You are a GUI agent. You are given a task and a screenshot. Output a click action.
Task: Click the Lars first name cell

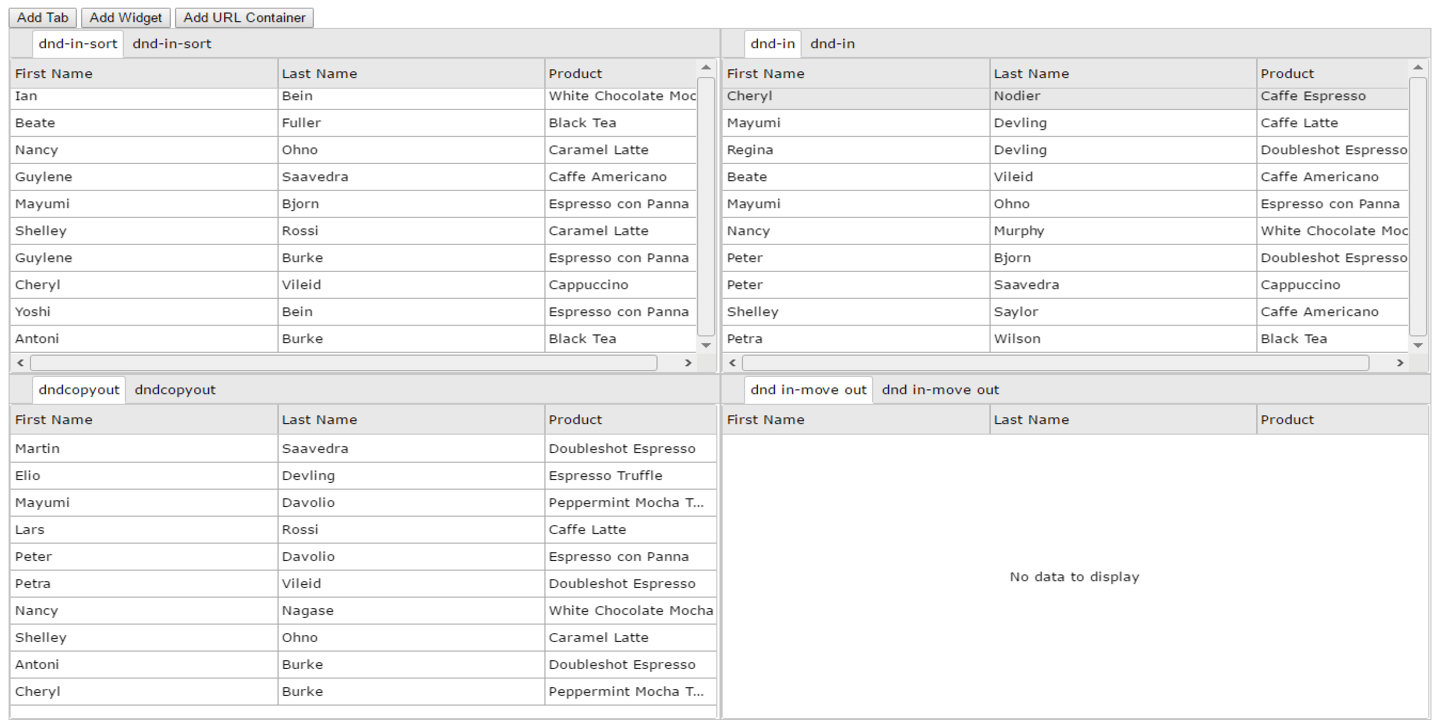pyautogui.click(x=144, y=530)
